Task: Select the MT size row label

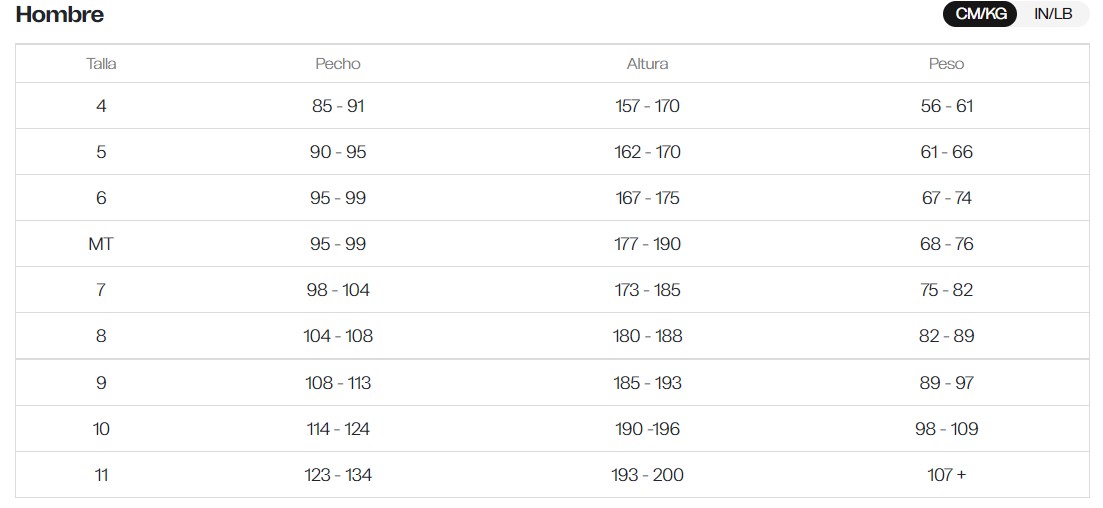Action: 101,244
